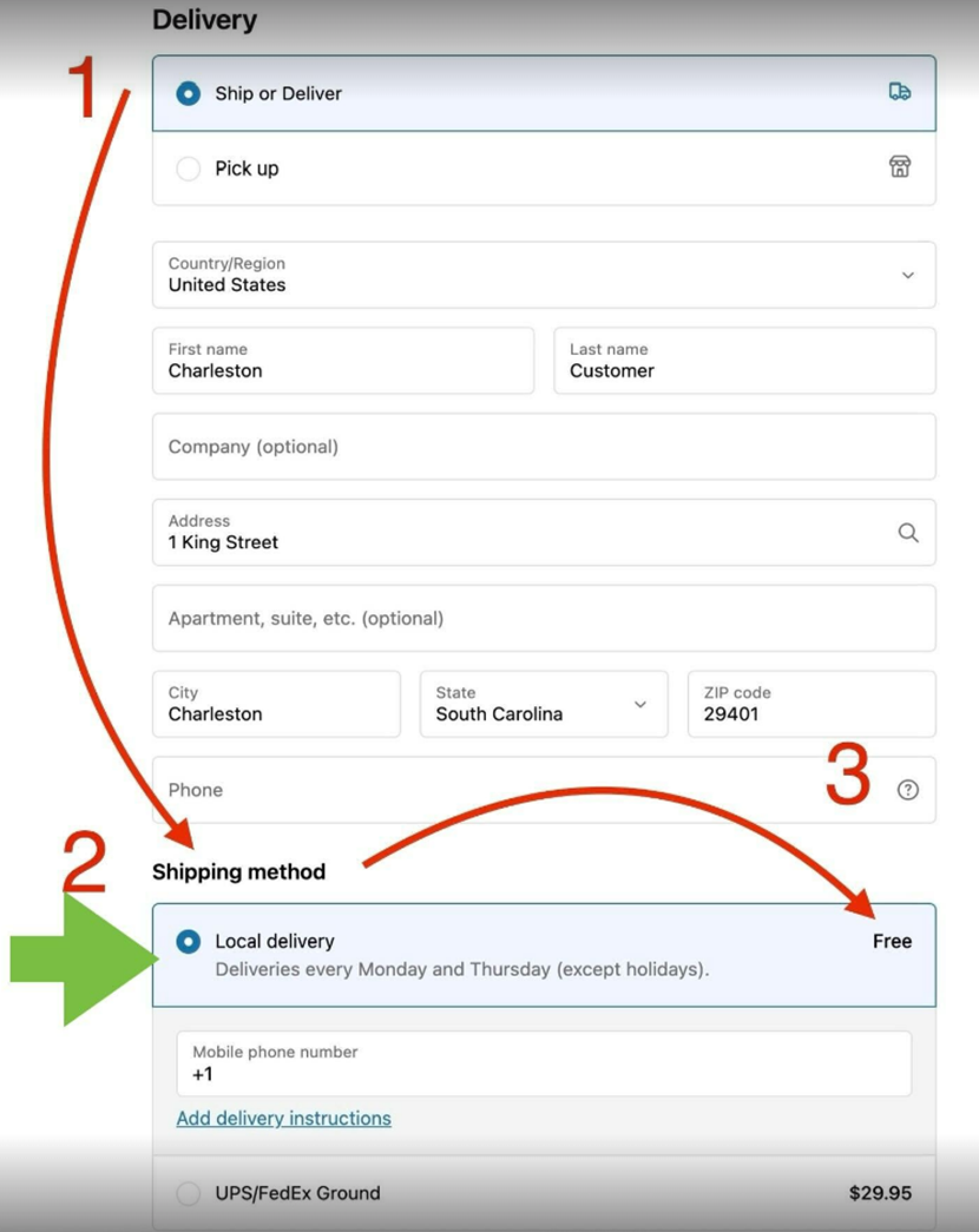Screen dimensions: 979x1232
Task: Focus the ZIP code field
Action: [x=812, y=704]
